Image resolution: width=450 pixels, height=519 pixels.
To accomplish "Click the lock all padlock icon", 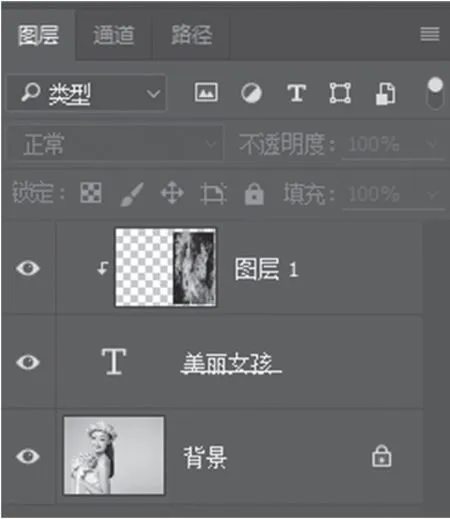I will point(254,193).
